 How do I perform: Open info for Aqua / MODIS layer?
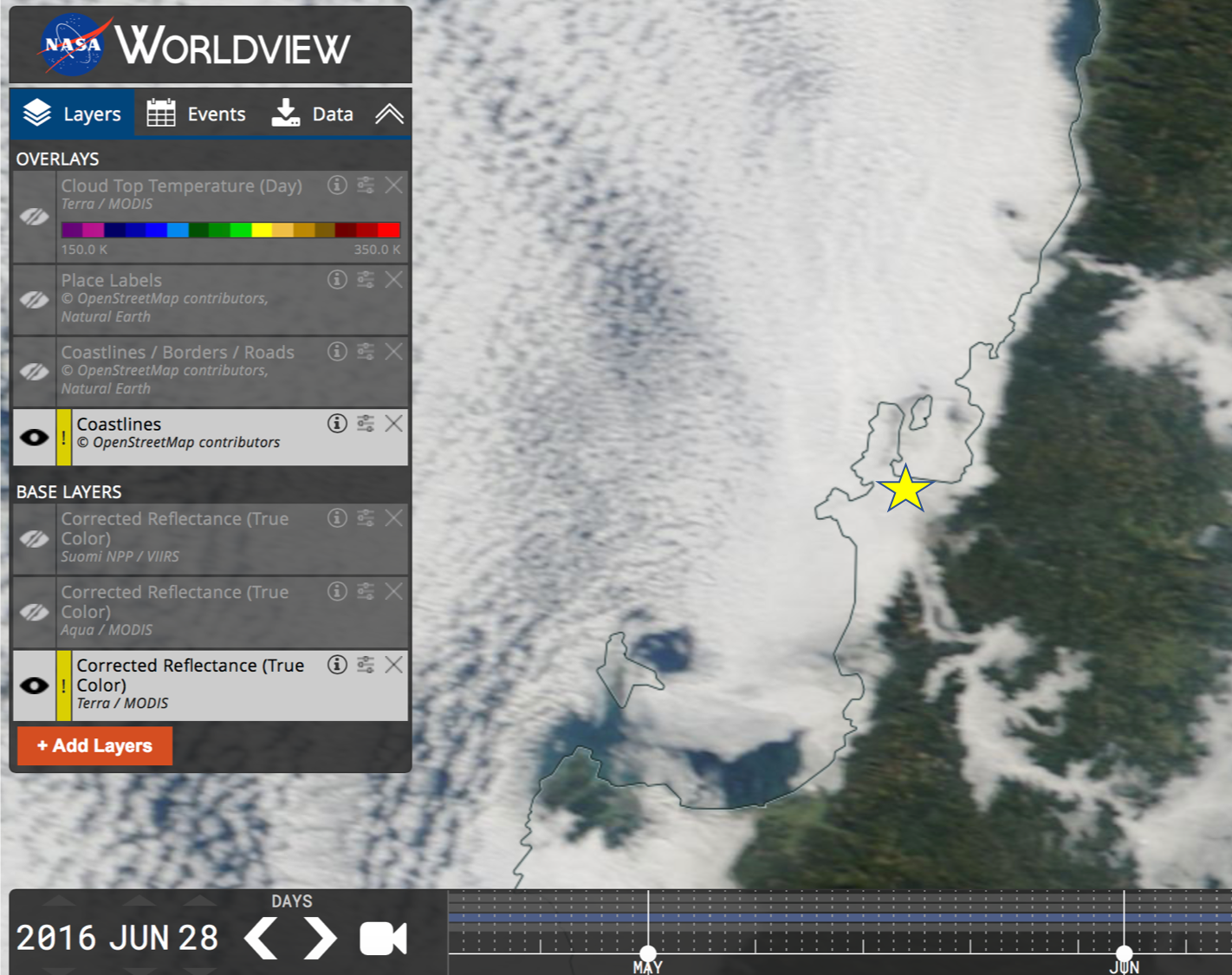point(337,591)
